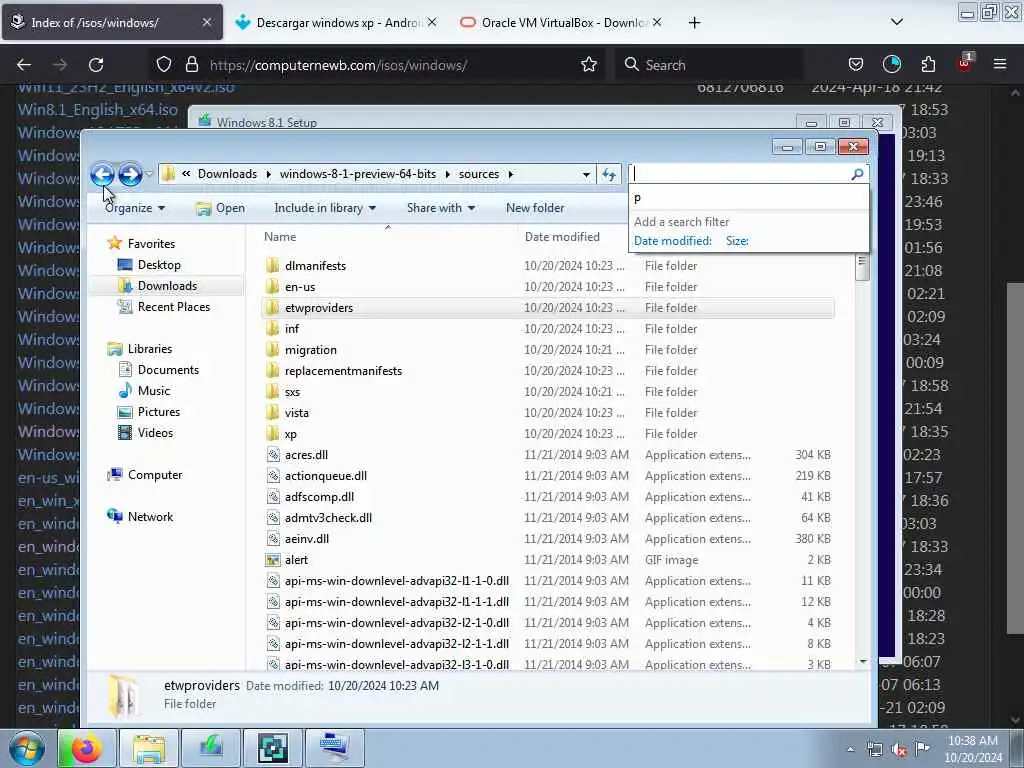Image resolution: width=1024 pixels, height=768 pixels.
Task: Click Win8.1_English_x64.iso link in browser
Action: coord(97,110)
